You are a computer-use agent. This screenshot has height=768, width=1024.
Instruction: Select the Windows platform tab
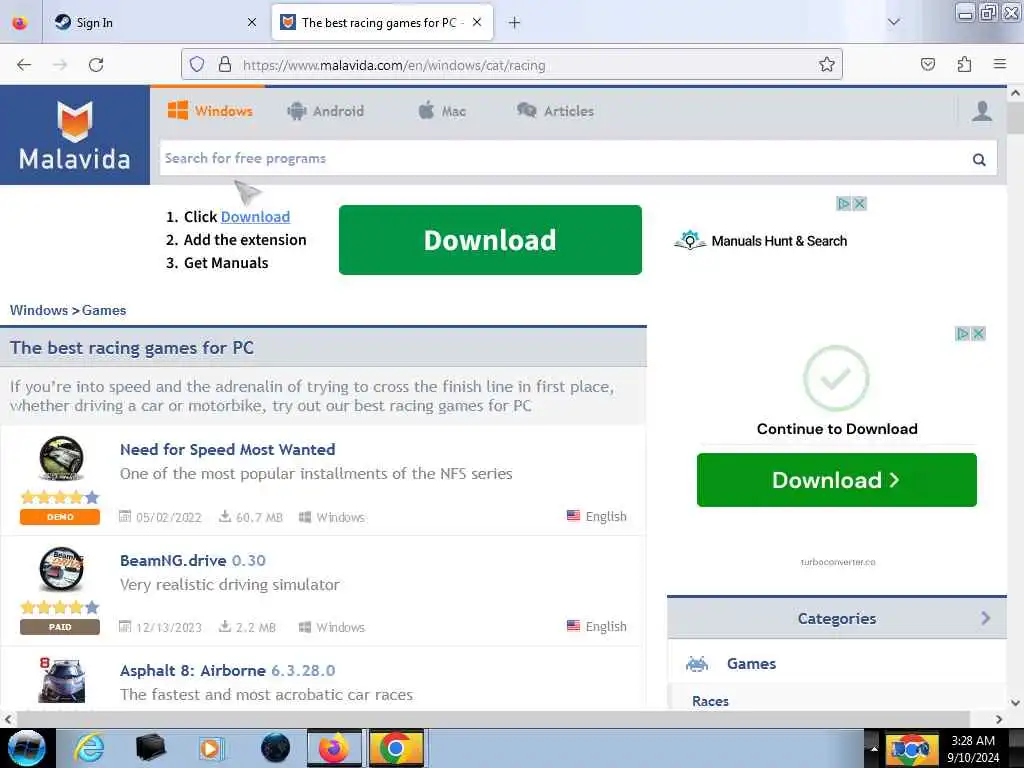coord(210,111)
